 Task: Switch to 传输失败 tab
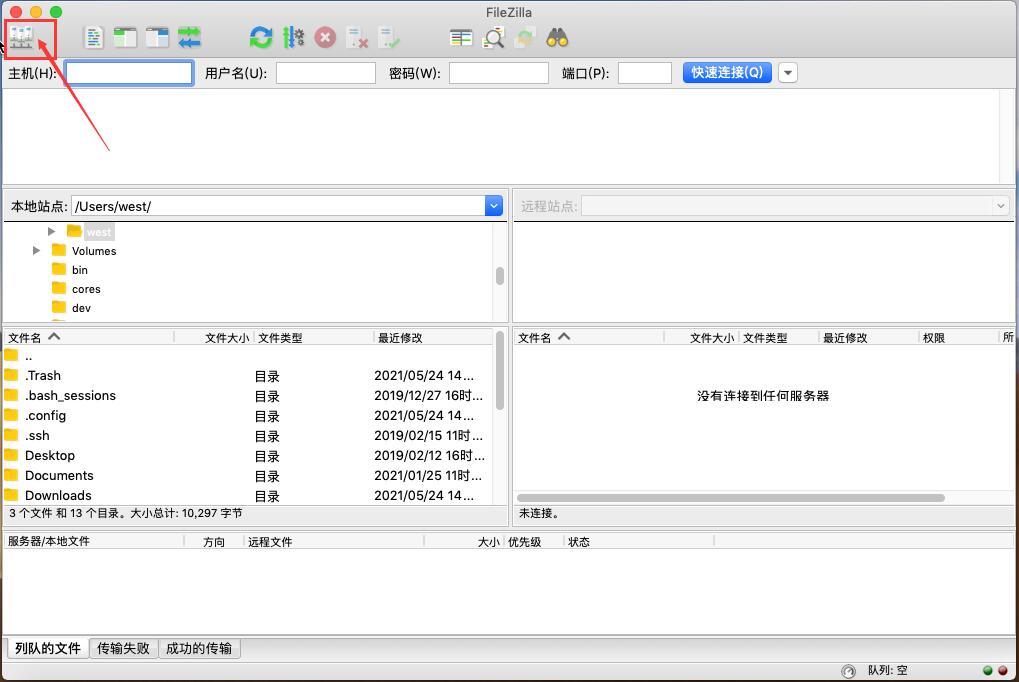[x=124, y=648]
